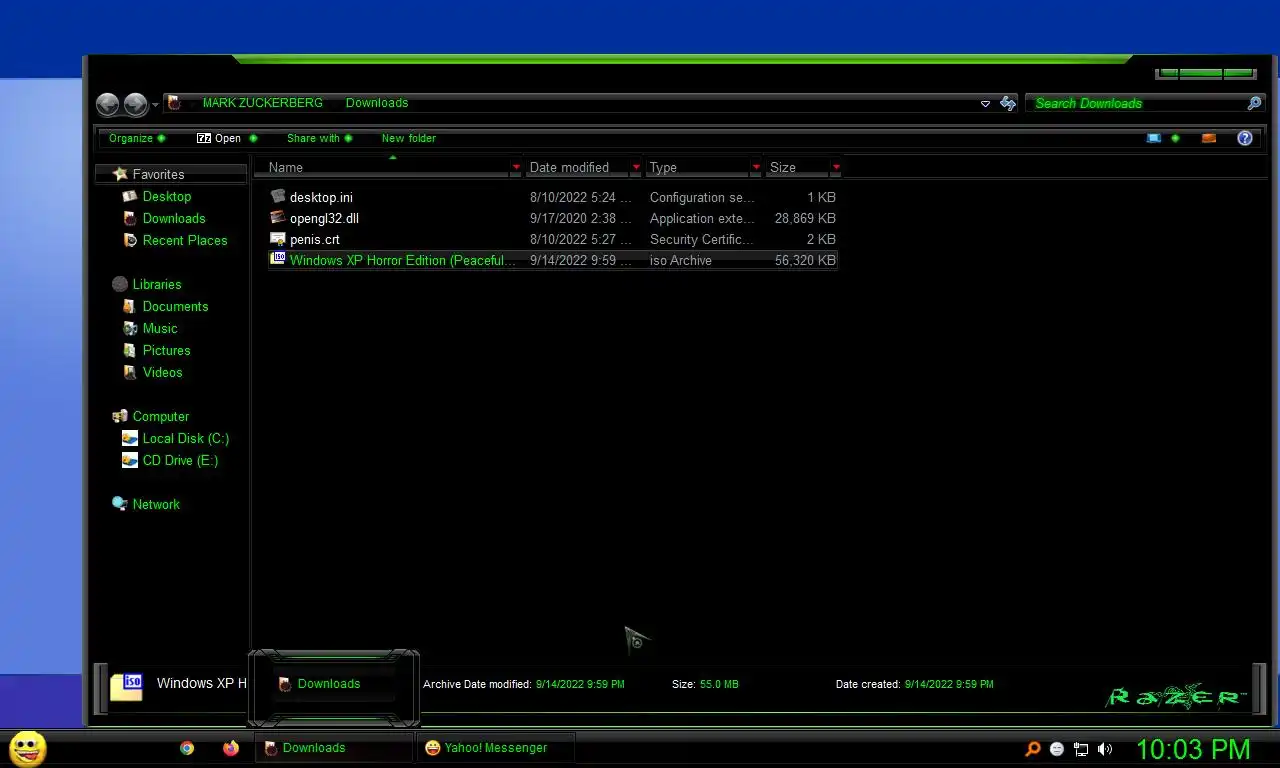Open the Share with menu
Viewport: 1280px width, 768px height.
pos(319,138)
